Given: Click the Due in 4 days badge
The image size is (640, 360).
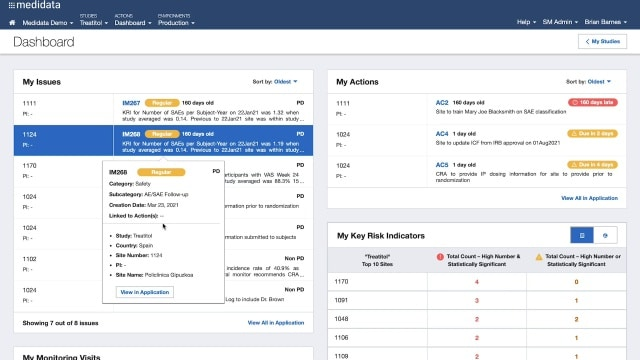Looking at the screenshot, I should pos(593,164).
